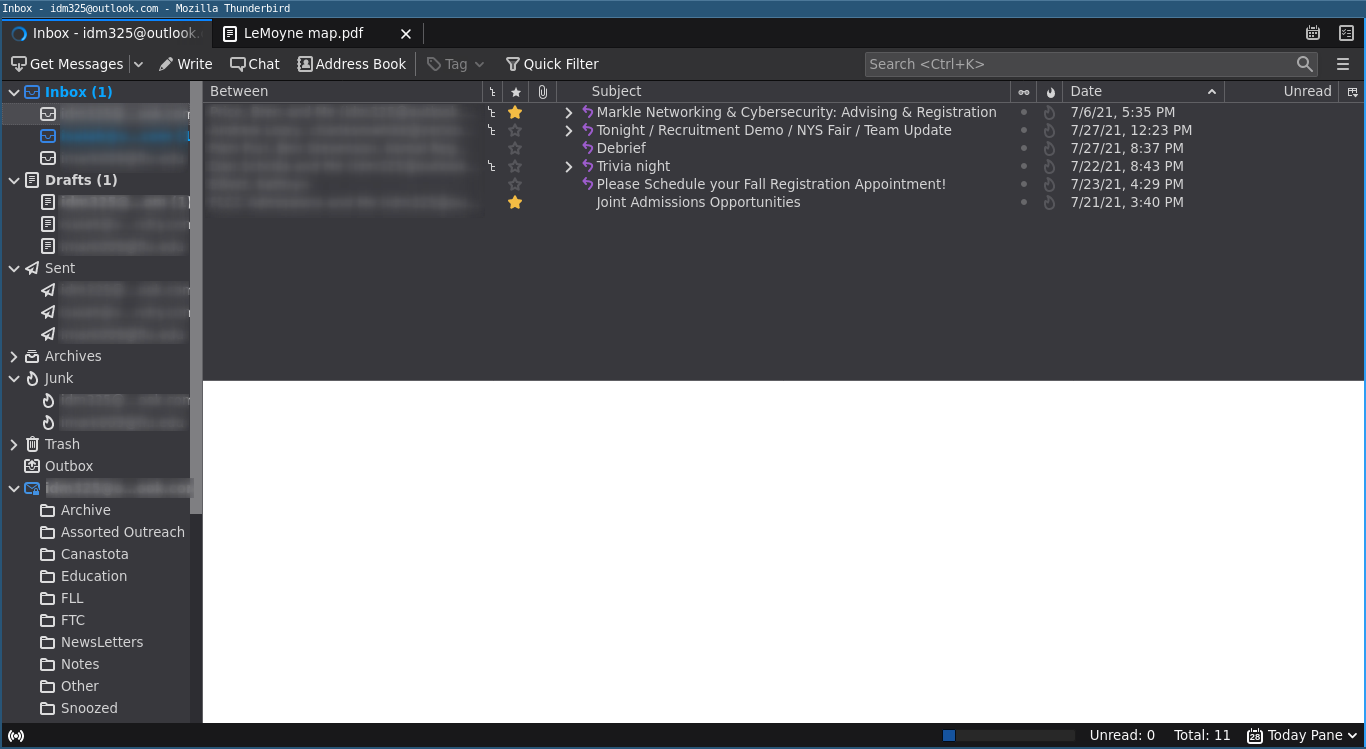Sort by Date column header
The image size is (1366, 749).
tap(1143, 91)
